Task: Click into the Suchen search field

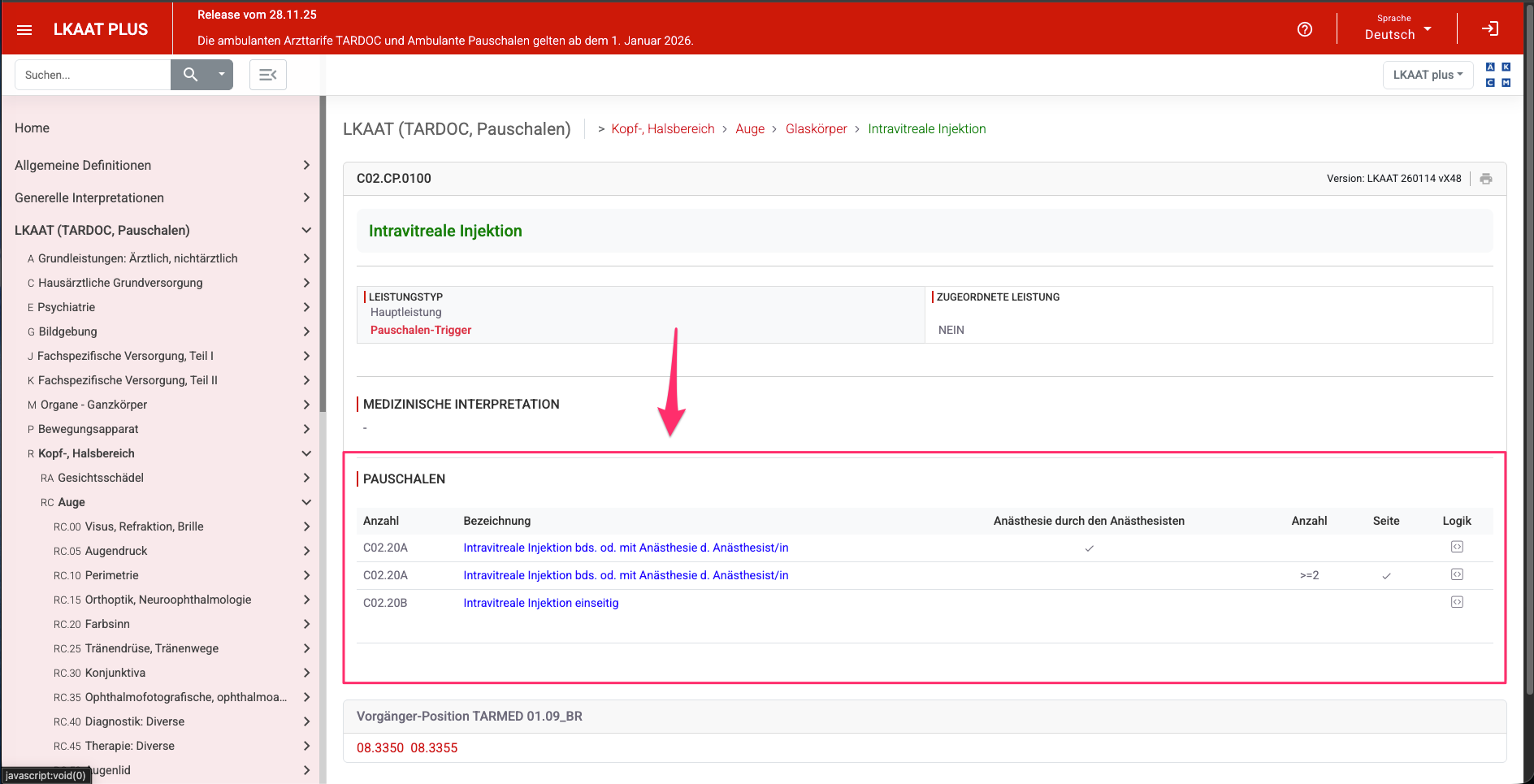Action: pyautogui.click(x=92, y=75)
